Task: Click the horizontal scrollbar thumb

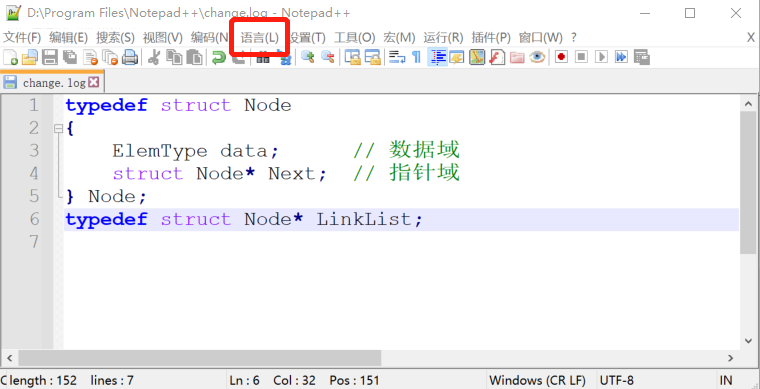Action: coord(200,358)
